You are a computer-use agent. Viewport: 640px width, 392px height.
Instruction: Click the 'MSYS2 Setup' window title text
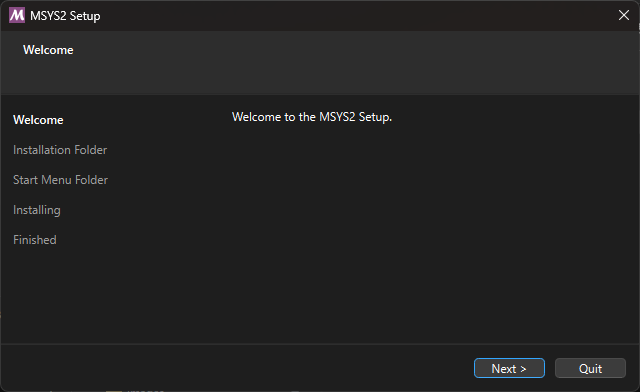[x=65, y=16]
